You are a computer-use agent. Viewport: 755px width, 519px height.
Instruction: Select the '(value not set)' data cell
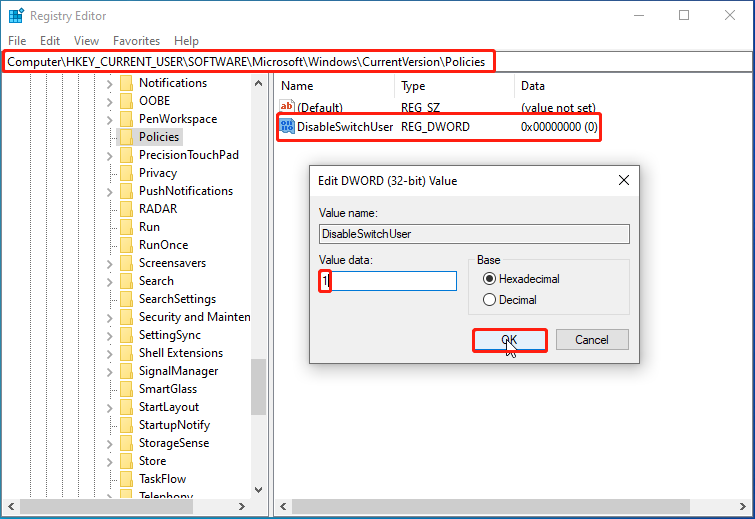tap(558, 107)
